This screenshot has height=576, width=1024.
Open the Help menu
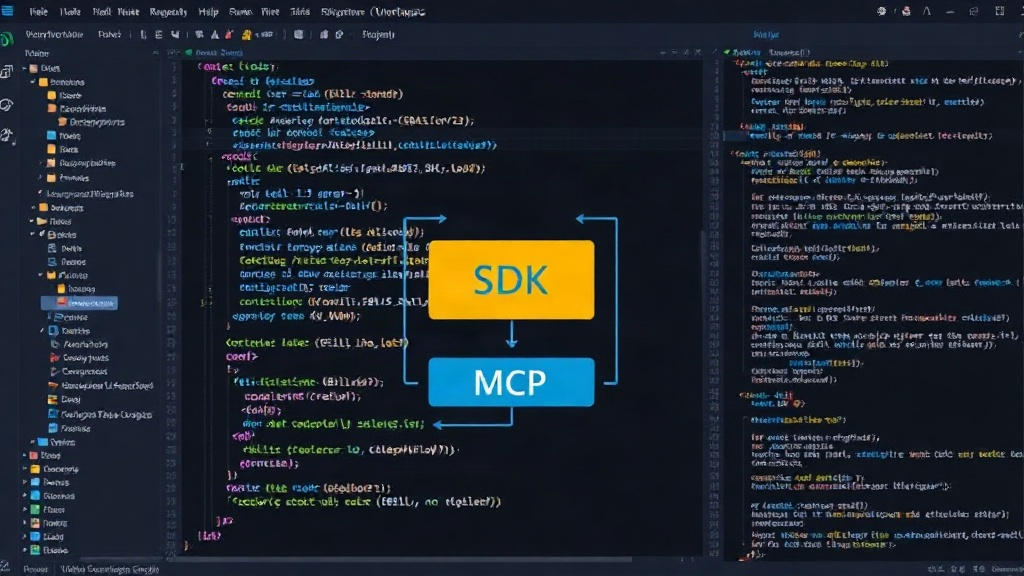(208, 12)
